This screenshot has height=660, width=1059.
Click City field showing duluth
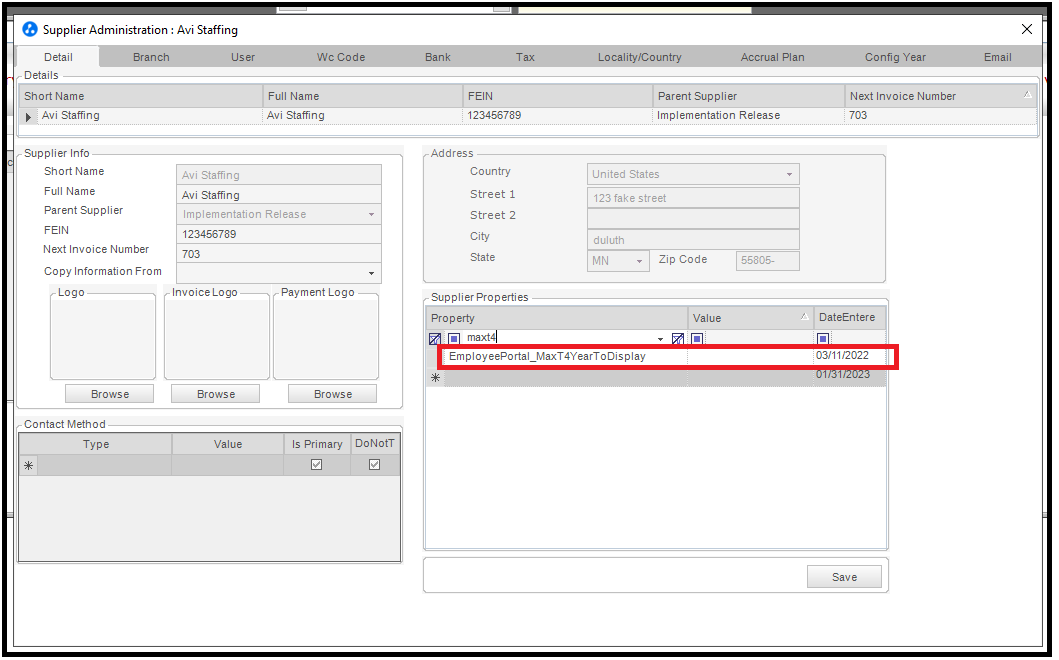(693, 240)
